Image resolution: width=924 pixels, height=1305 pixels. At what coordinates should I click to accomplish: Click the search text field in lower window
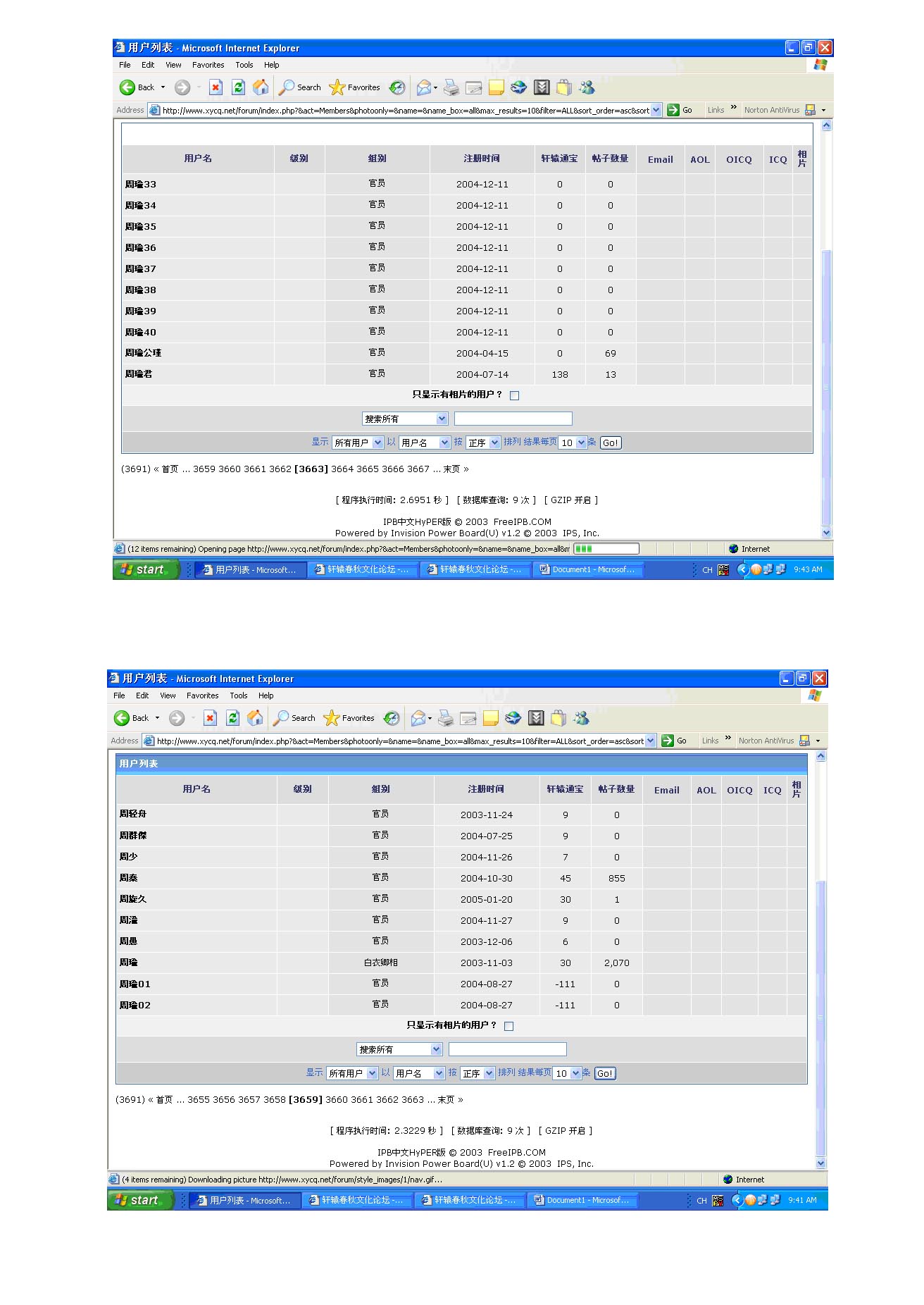coord(507,1049)
